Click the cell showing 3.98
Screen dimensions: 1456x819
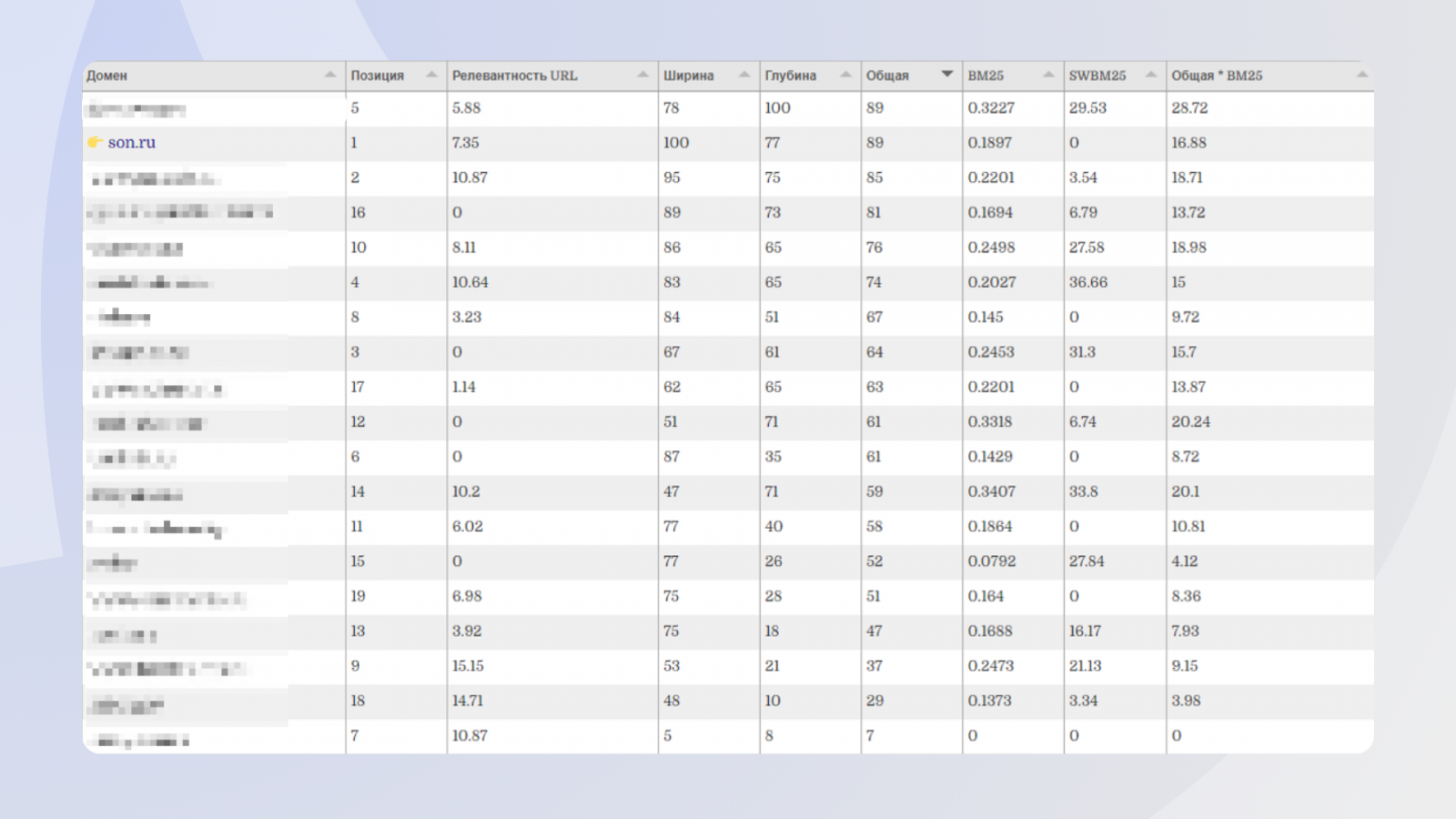1186,701
